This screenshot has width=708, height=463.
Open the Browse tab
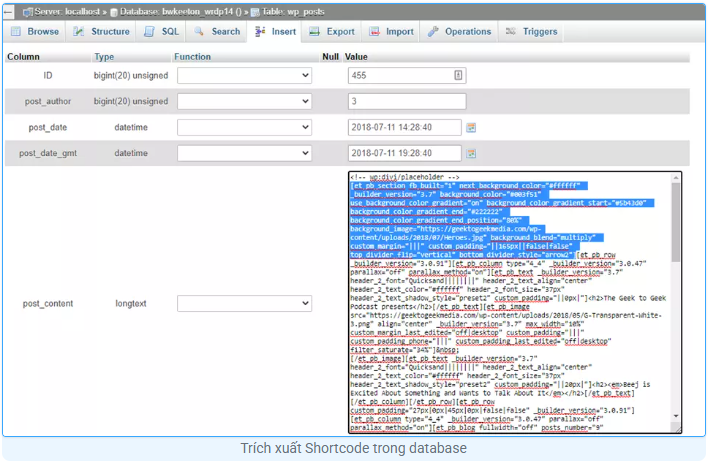(x=35, y=32)
